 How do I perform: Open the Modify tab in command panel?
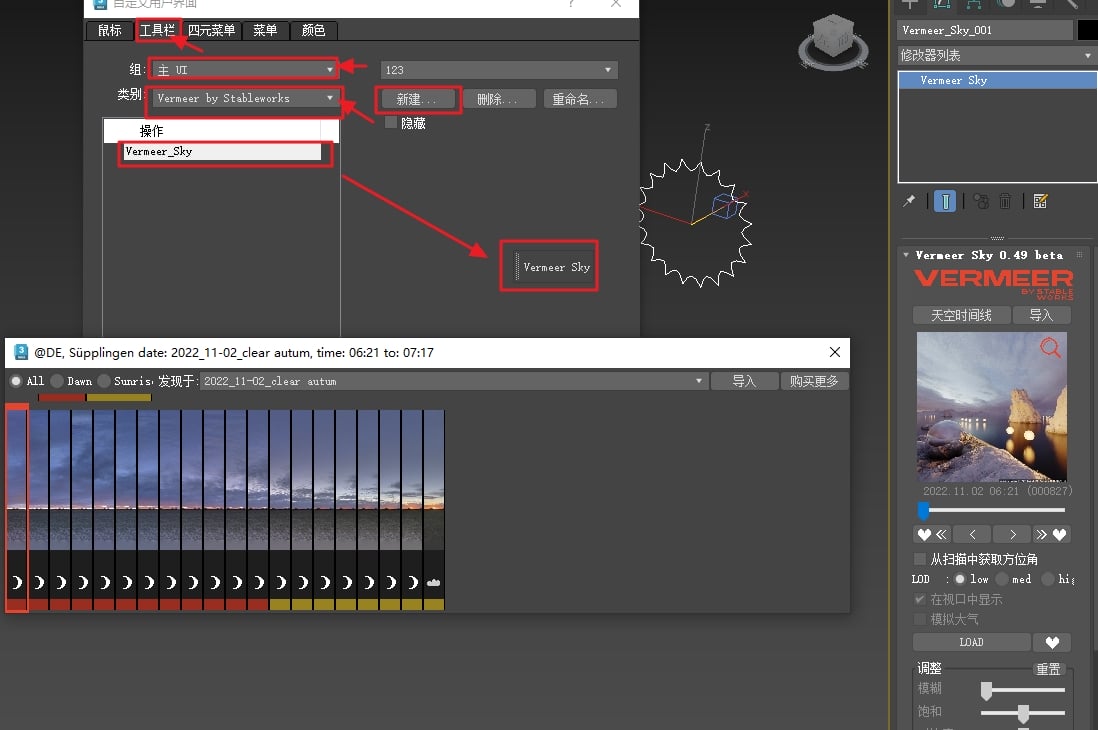(942, 4)
